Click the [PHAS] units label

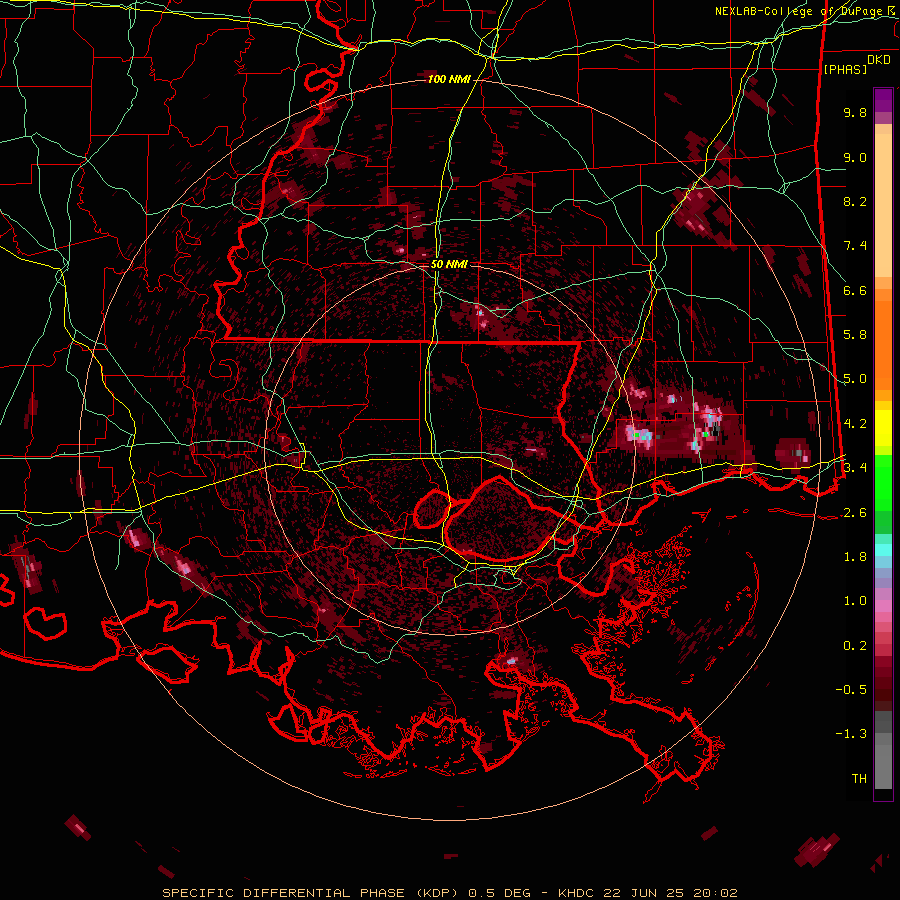[845, 69]
